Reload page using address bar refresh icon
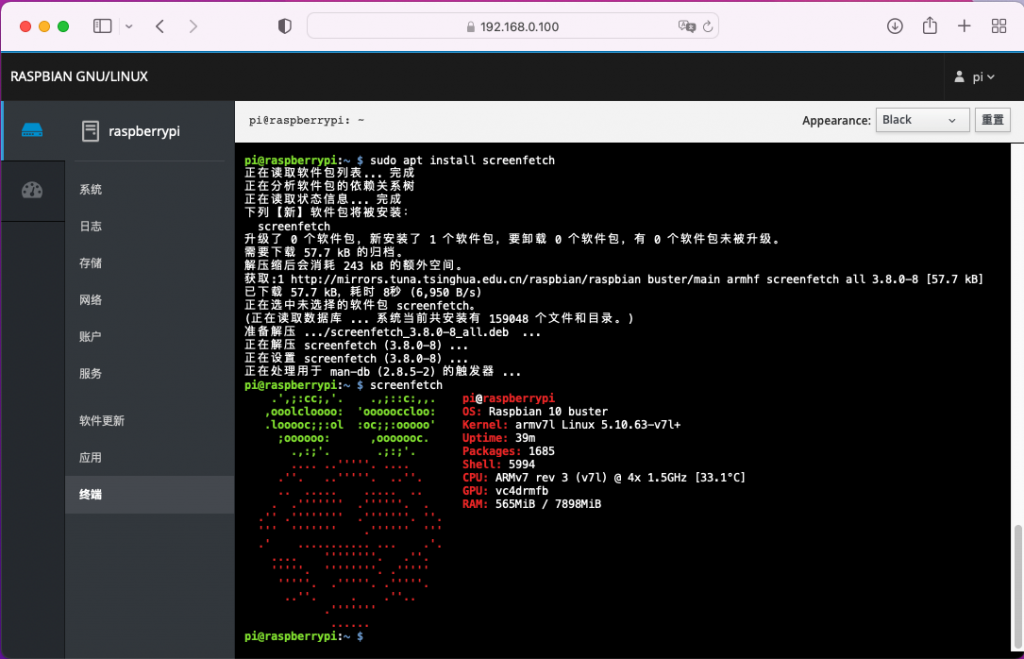The width and height of the screenshot is (1024, 659). pyautogui.click(x=708, y=26)
